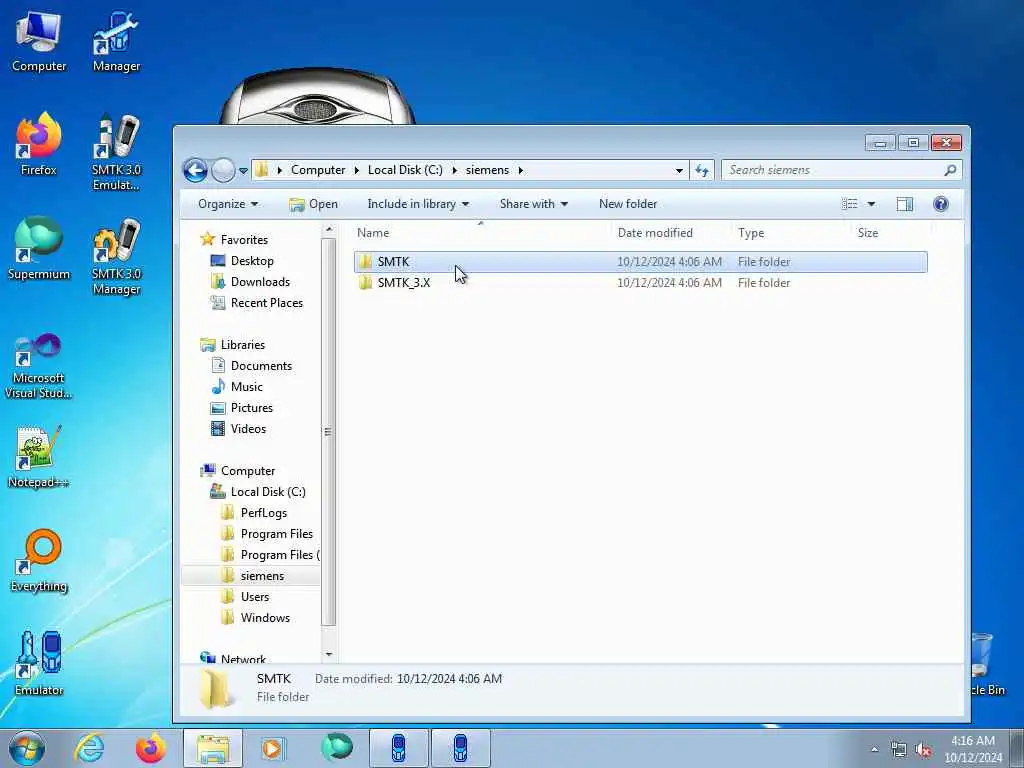Viewport: 1024px width, 768px height.
Task: Sort by Date modified column header
Action: pos(655,232)
